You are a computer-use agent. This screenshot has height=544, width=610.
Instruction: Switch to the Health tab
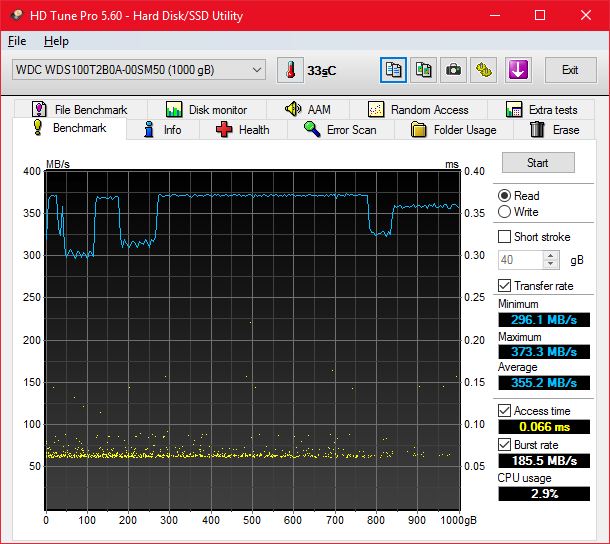click(243, 130)
